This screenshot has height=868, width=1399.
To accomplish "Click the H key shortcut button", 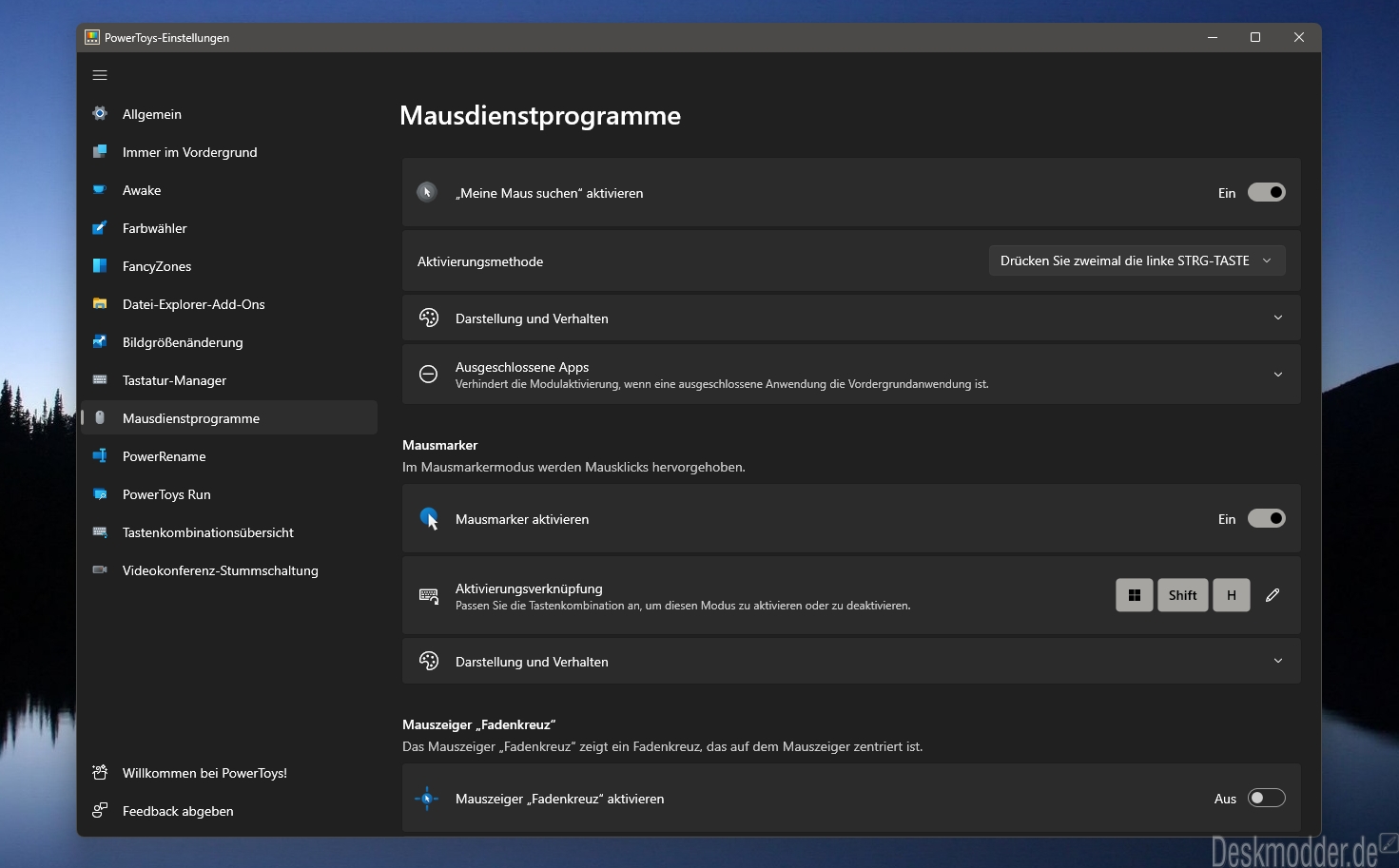I will pyautogui.click(x=1232, y=595).
